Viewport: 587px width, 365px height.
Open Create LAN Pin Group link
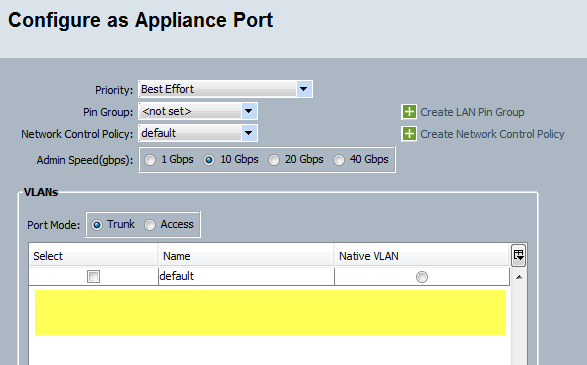[472, 112]
